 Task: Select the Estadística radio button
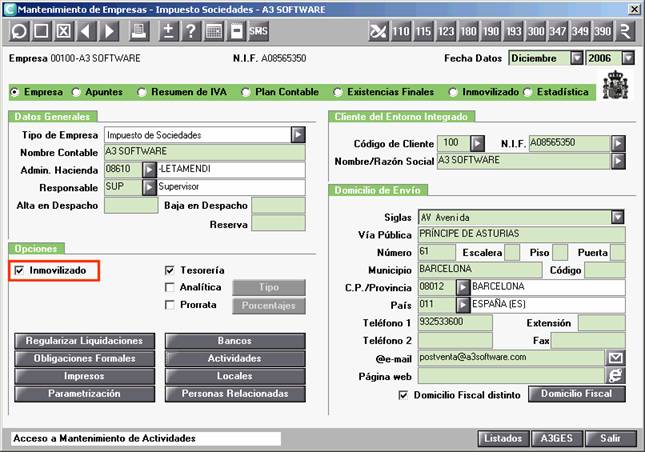tap(527, 92)
